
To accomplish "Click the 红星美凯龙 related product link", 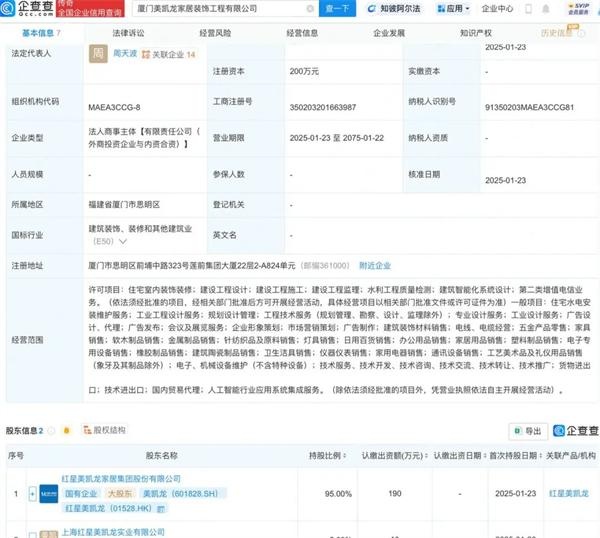I will point(569,494).
